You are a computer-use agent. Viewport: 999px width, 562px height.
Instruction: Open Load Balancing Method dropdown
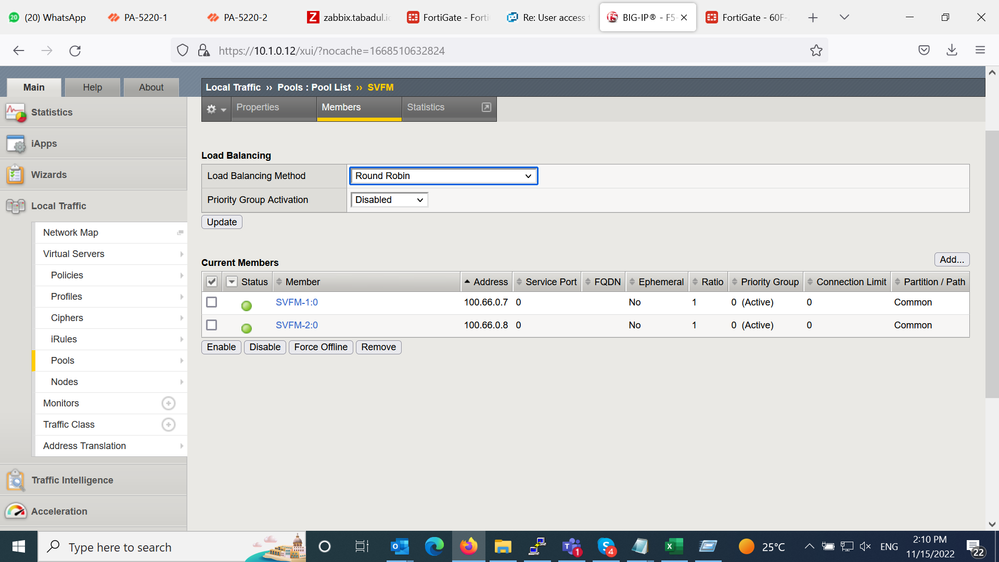pos(443,176)
